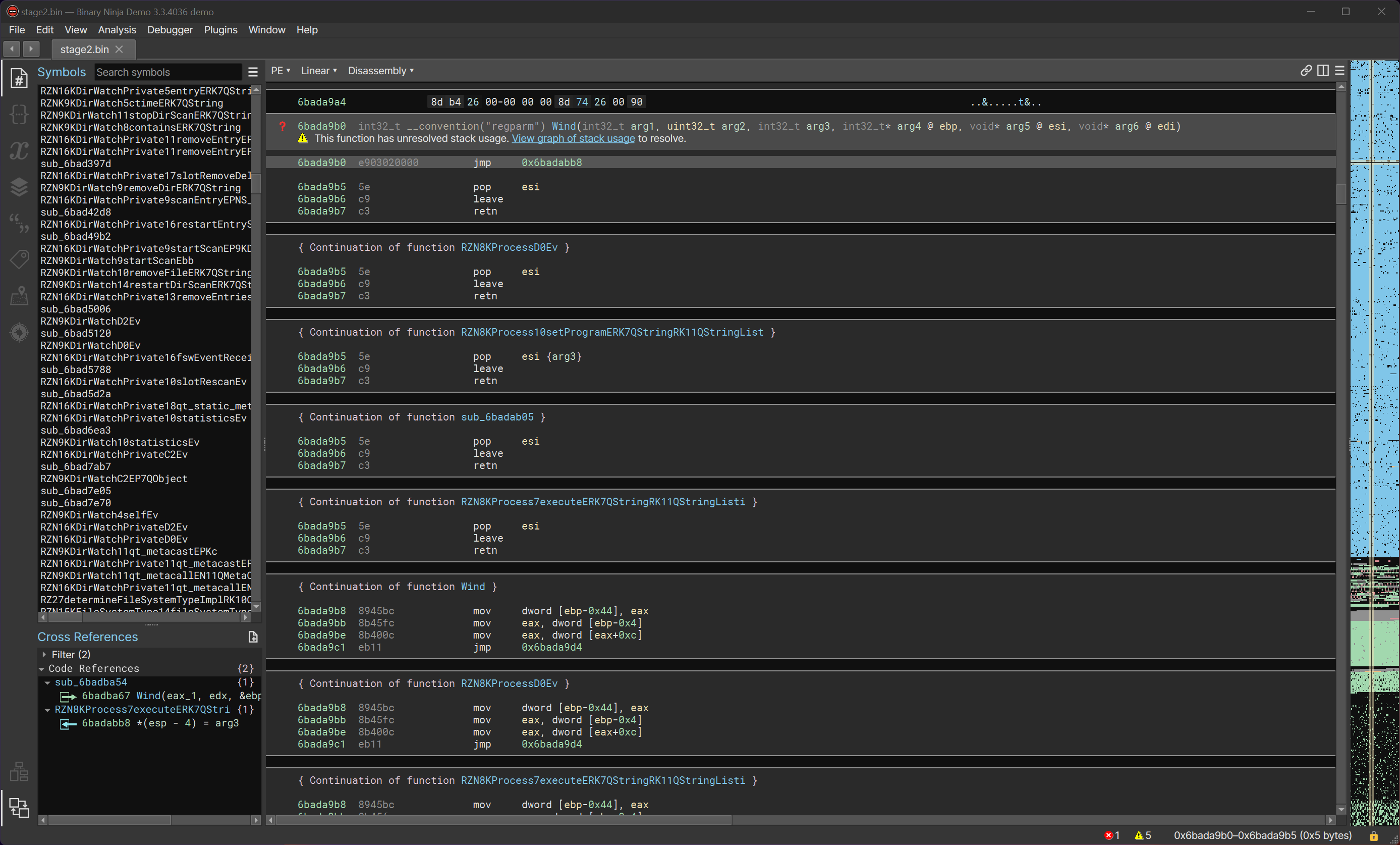Open the Analysis menu
The height and width of the screenshot is (845, 1400).
point(117,30)
